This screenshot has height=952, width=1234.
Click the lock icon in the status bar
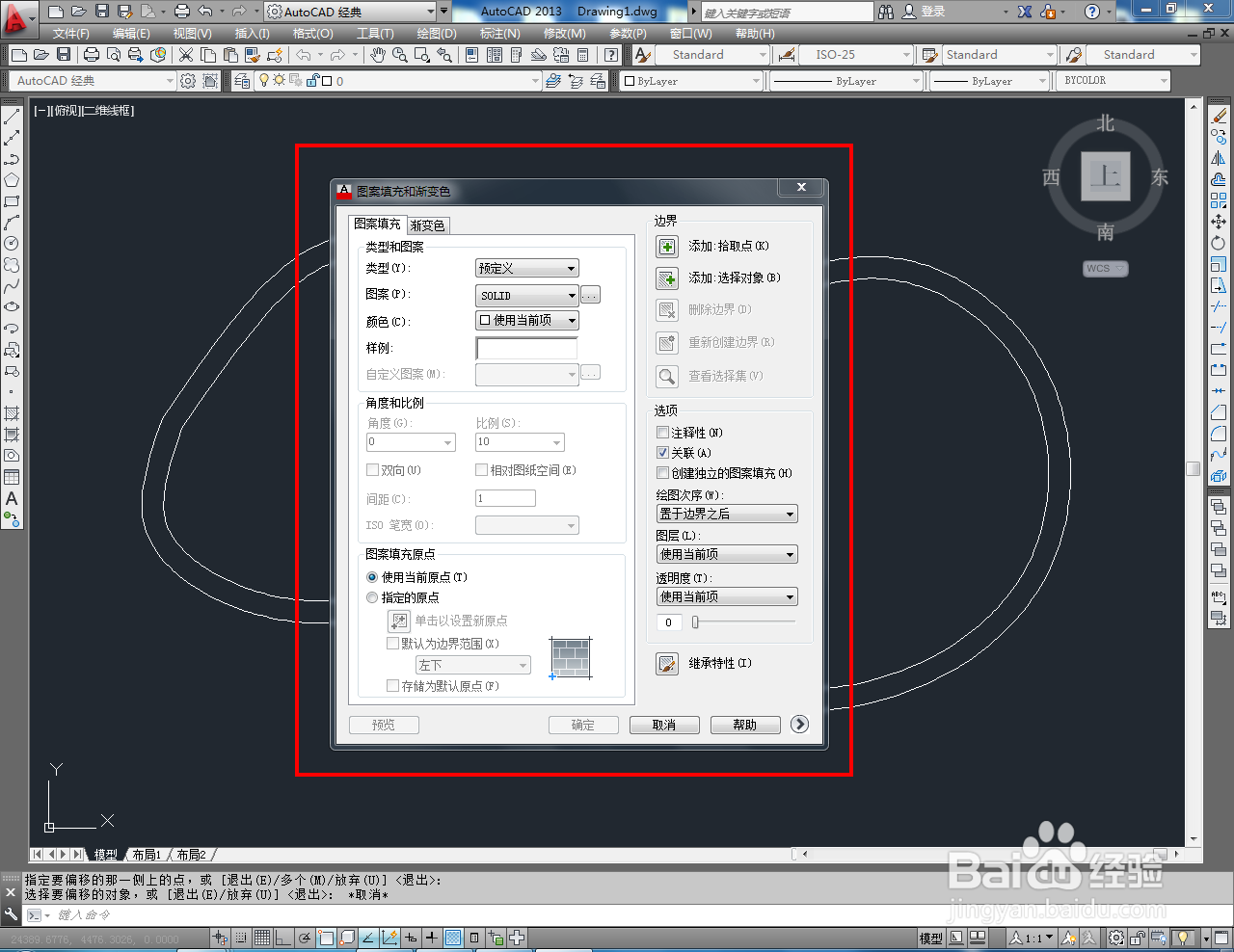coord(1140,937)
